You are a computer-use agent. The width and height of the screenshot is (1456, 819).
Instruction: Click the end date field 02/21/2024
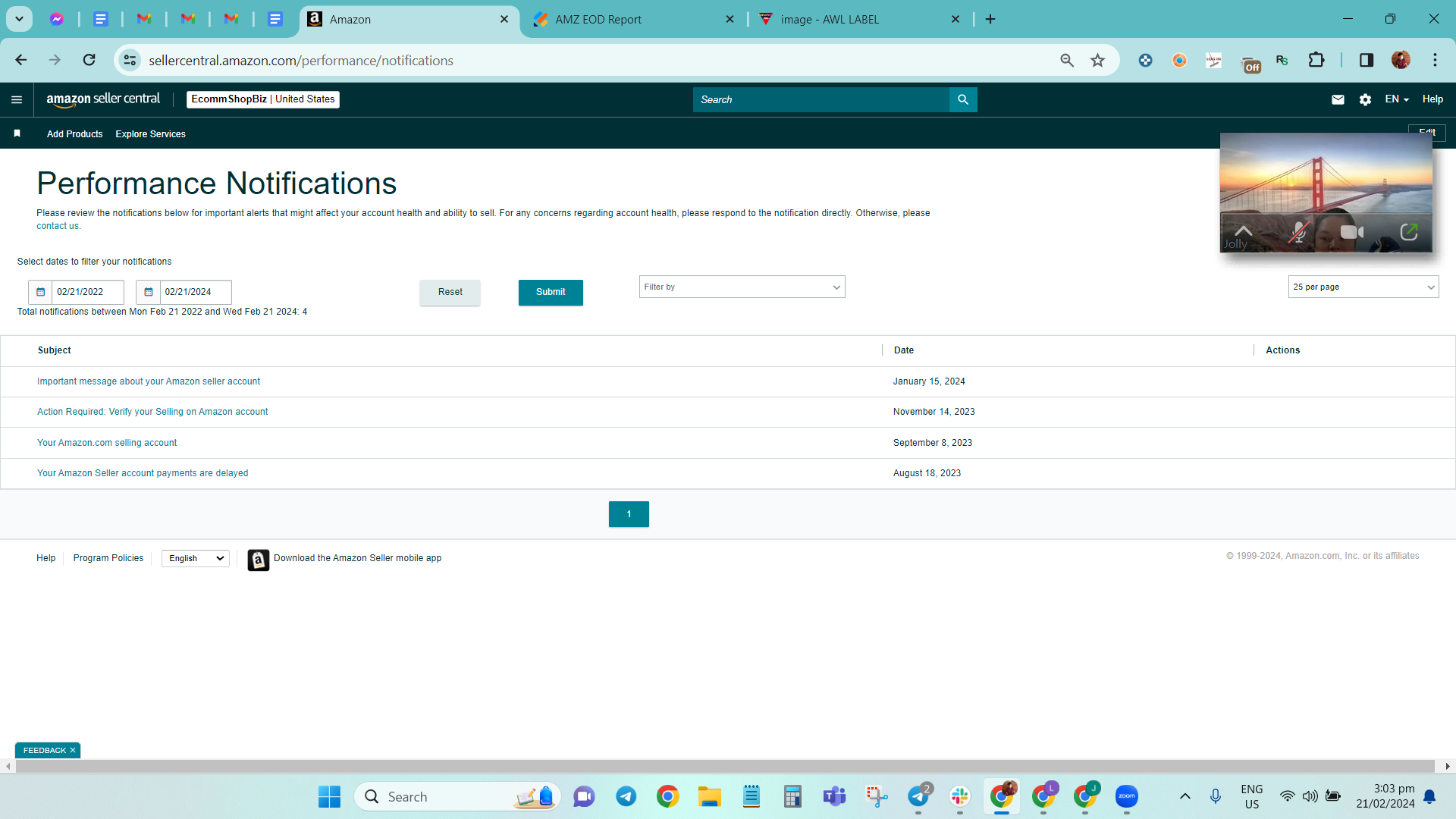click(x=196, y=292)
